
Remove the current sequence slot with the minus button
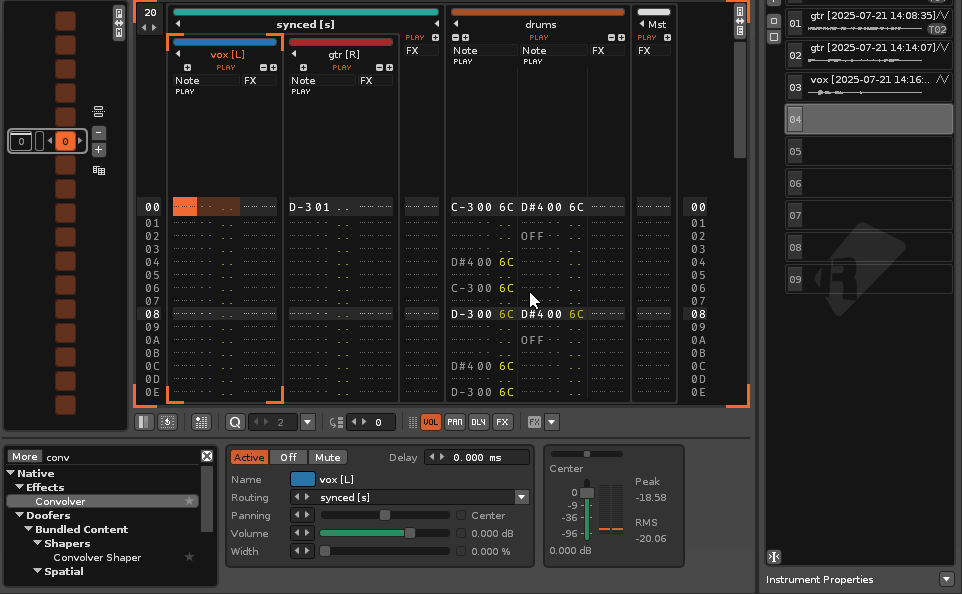coord(99,133)
